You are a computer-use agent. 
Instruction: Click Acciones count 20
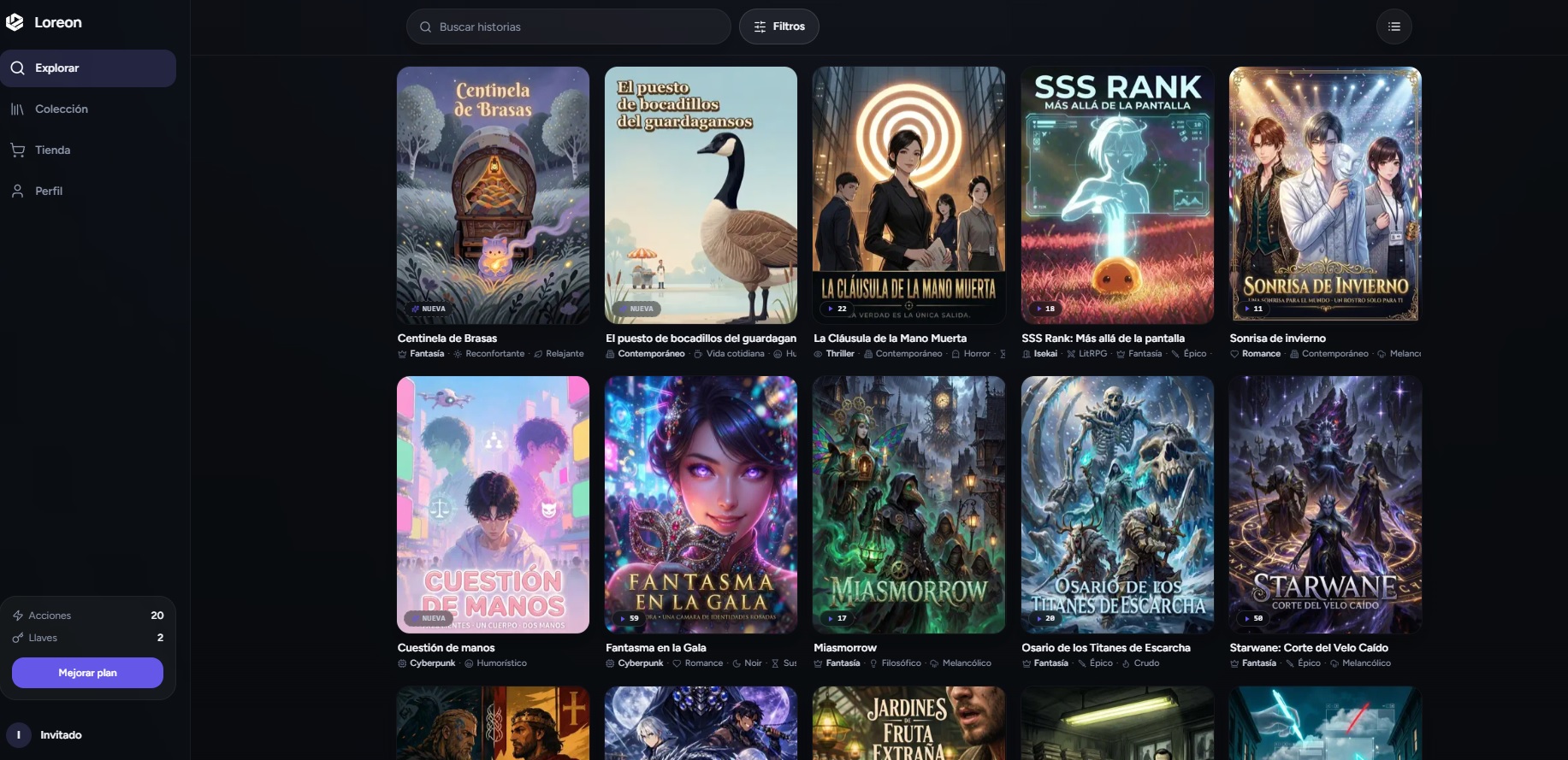pos(157,616)
